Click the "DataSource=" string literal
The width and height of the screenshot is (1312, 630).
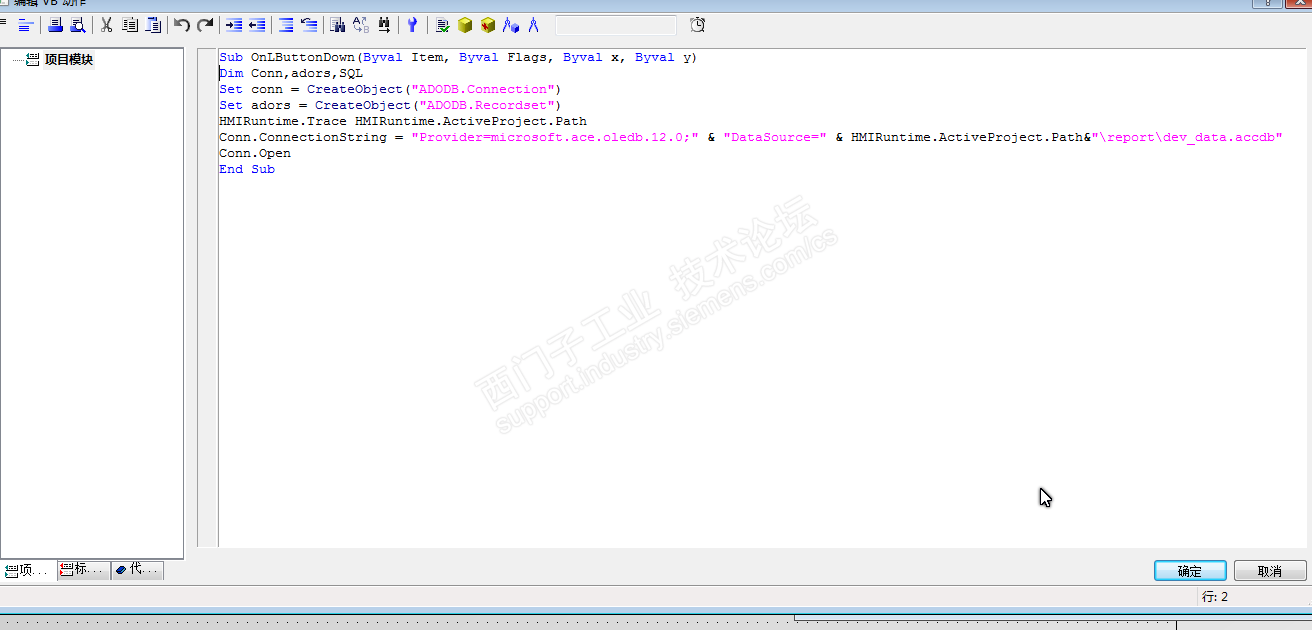click(775, 137)
